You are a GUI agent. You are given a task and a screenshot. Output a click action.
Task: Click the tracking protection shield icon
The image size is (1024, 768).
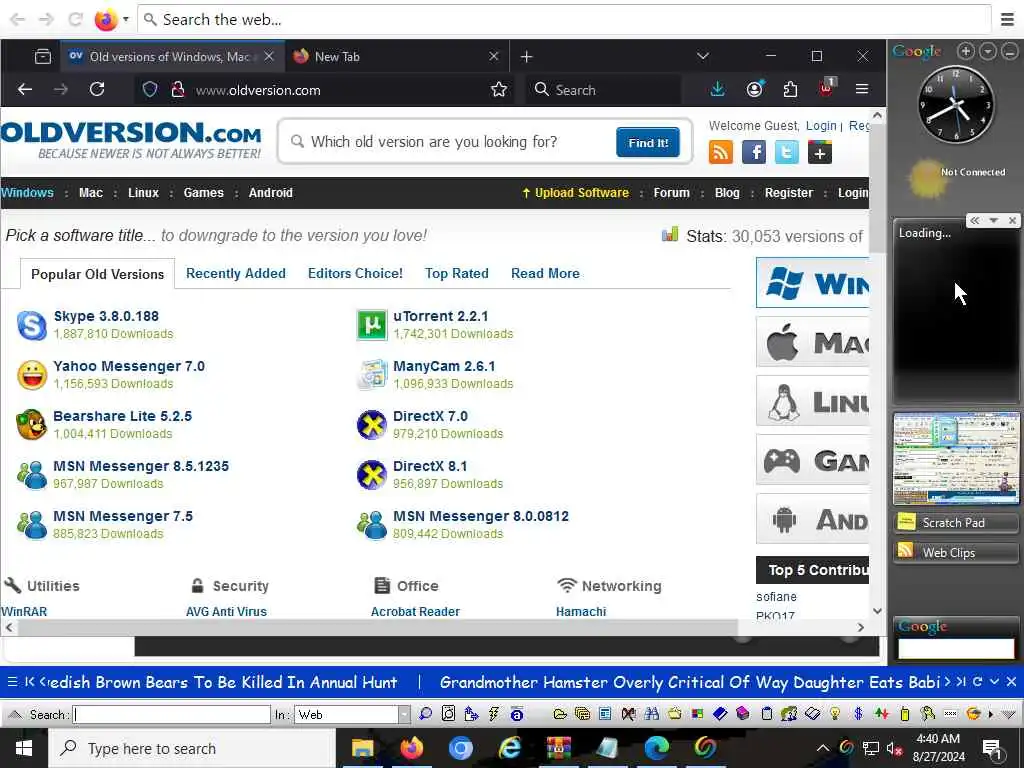click(x=150, y=89)
